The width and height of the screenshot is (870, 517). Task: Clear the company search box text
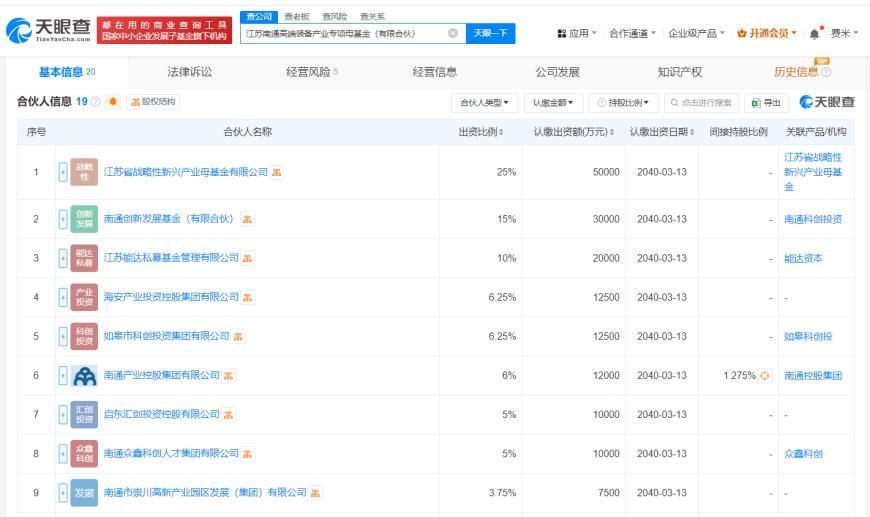[453, 33]
